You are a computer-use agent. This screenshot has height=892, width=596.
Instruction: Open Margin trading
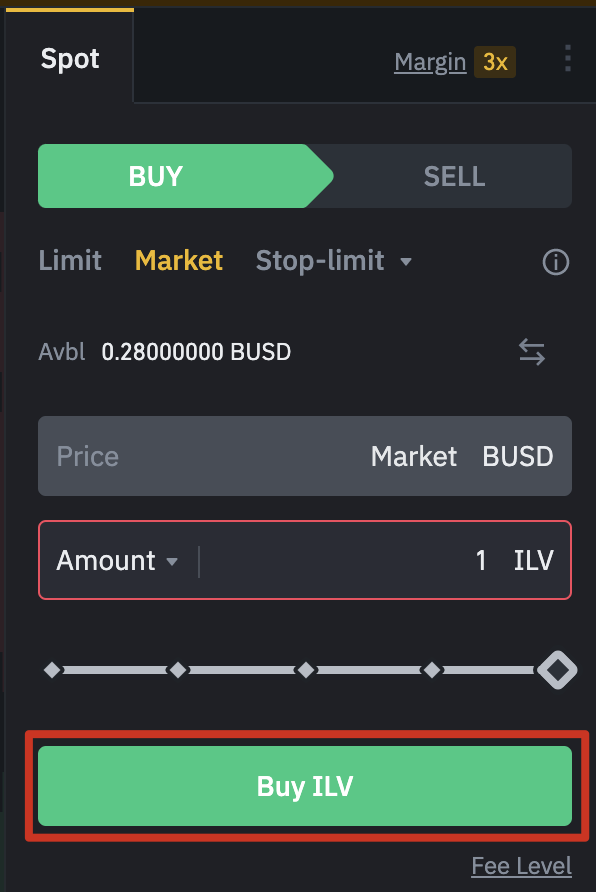pyautogui.click(x=430, y=62)
